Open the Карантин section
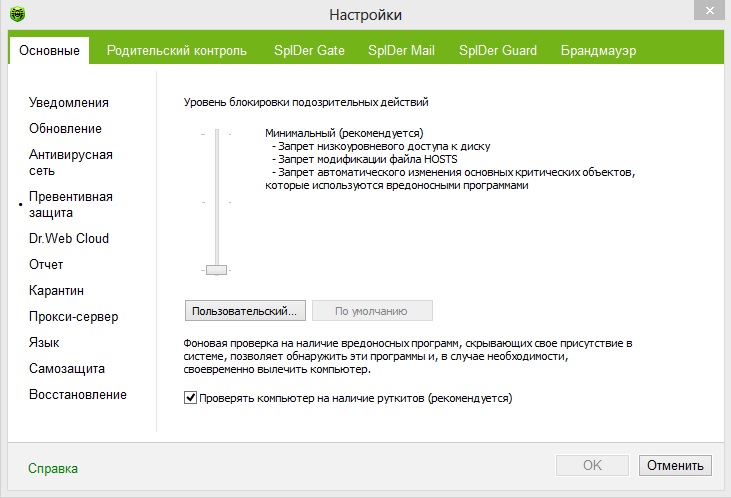This screenshot has width=731, height=498. (56, 290)
